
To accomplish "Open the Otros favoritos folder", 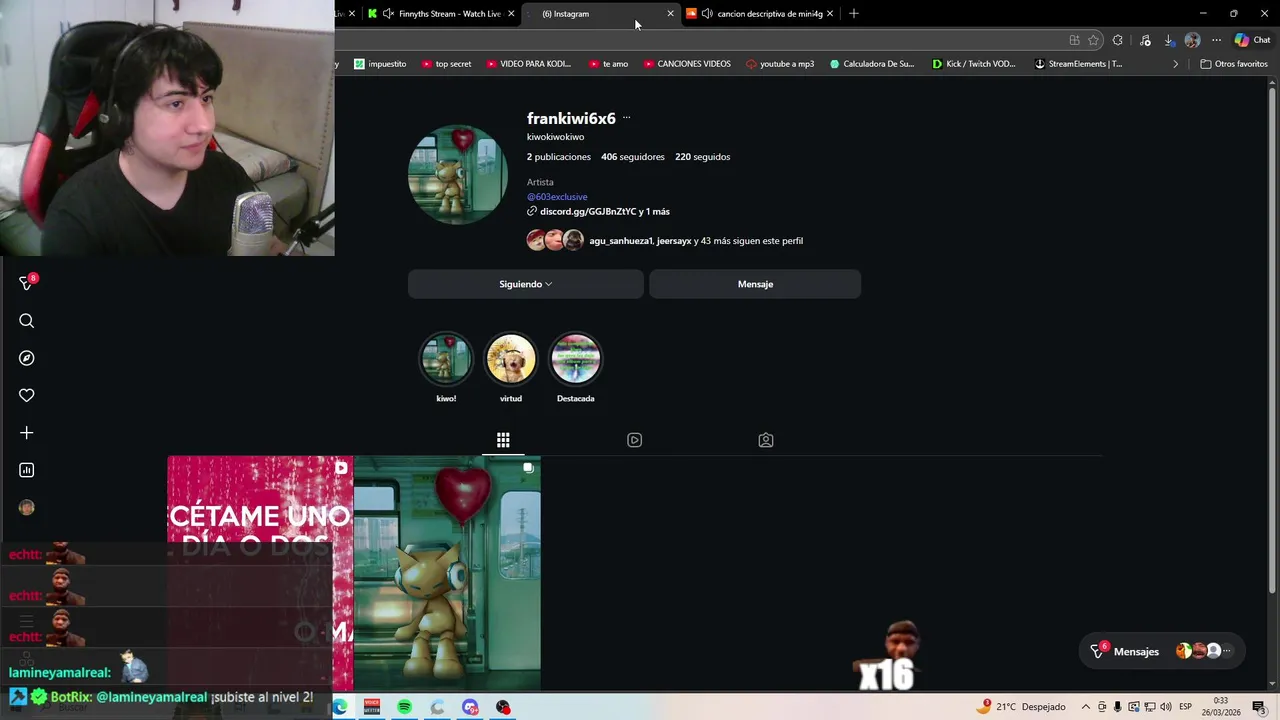I will 1234,64.
